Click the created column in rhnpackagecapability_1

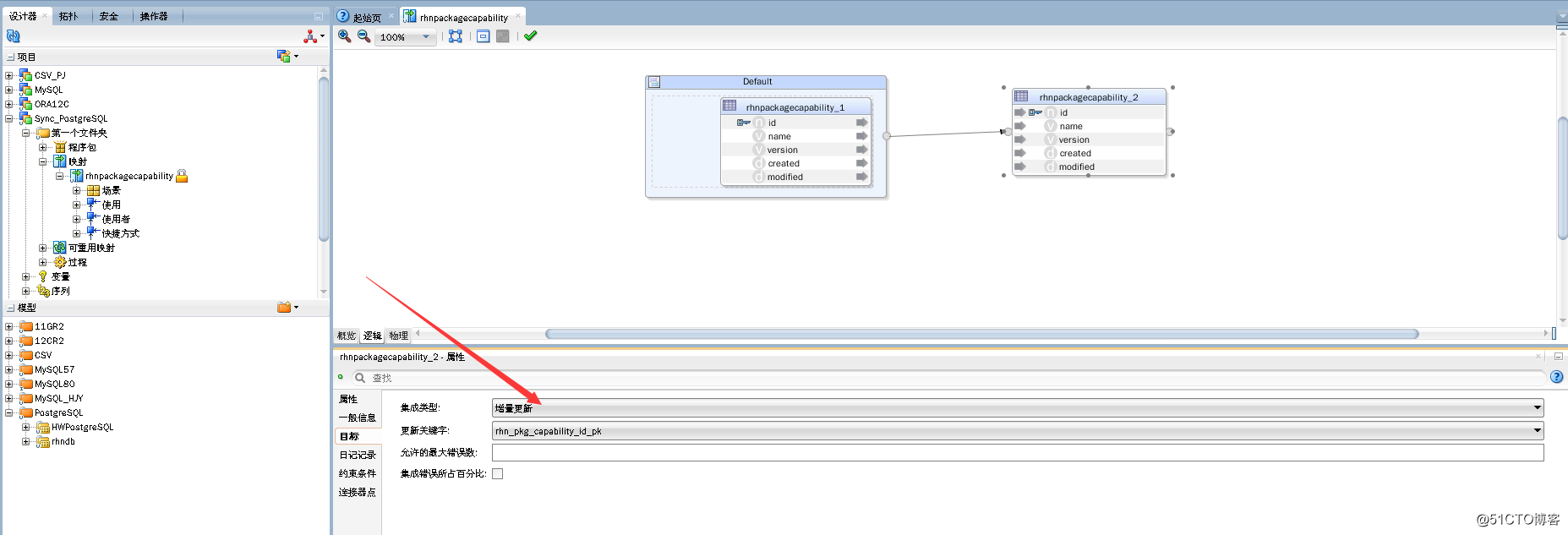coord(784,163)
